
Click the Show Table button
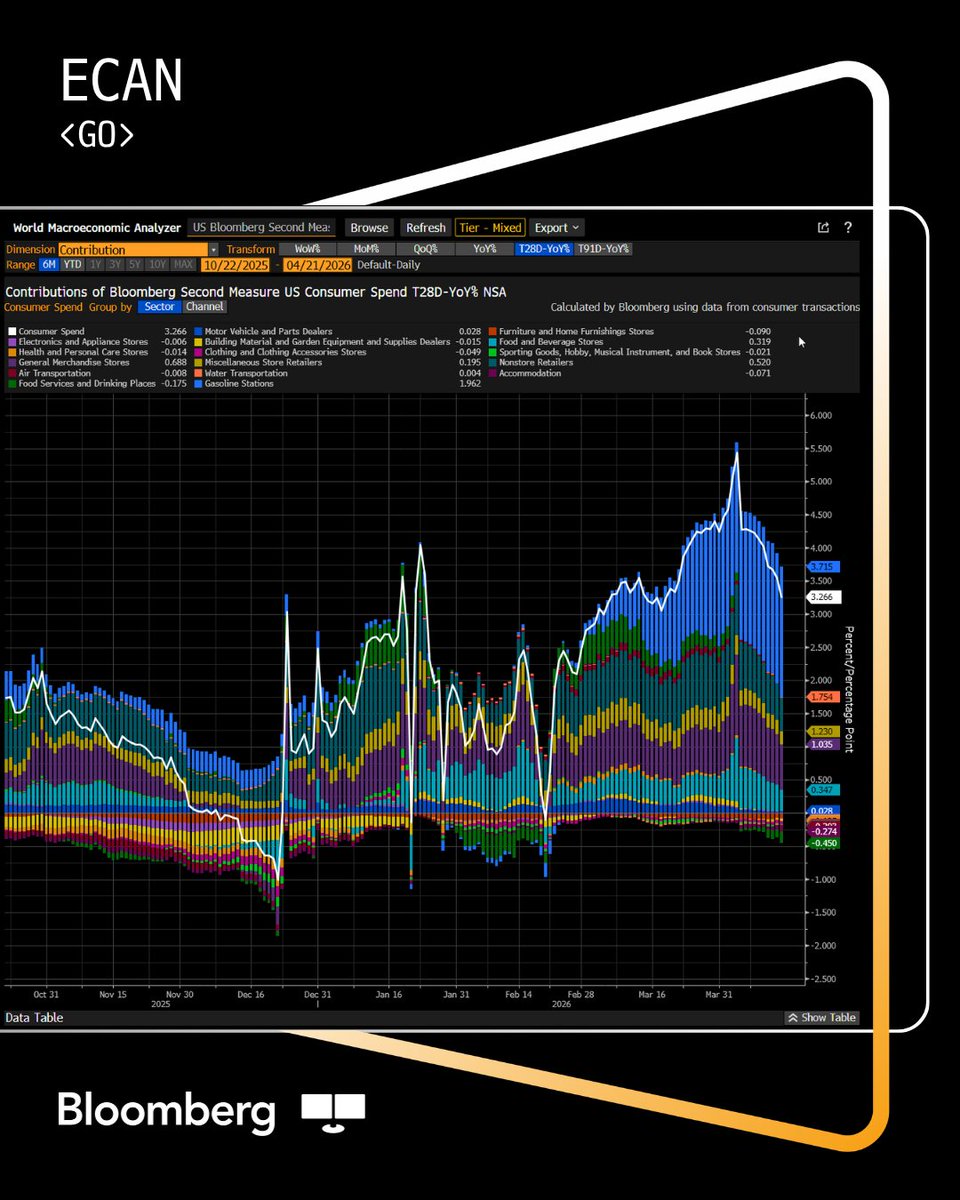[822, 1017]
